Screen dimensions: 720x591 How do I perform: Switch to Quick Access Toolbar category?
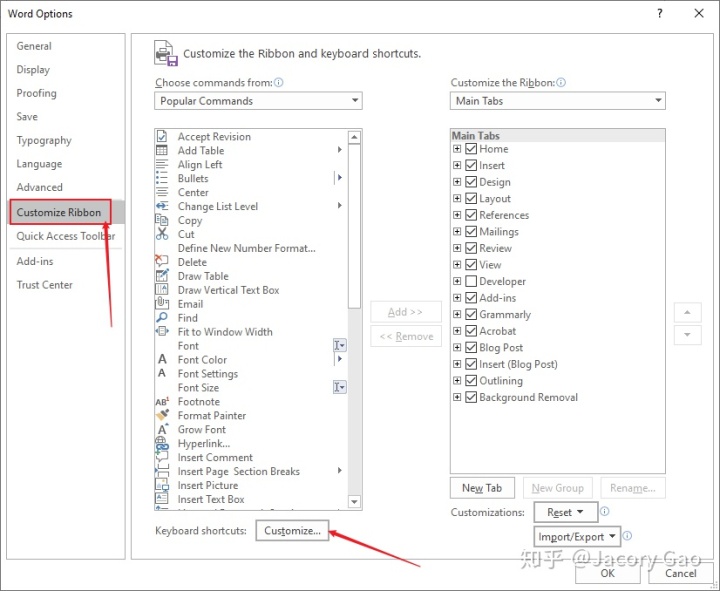[66, 236]
